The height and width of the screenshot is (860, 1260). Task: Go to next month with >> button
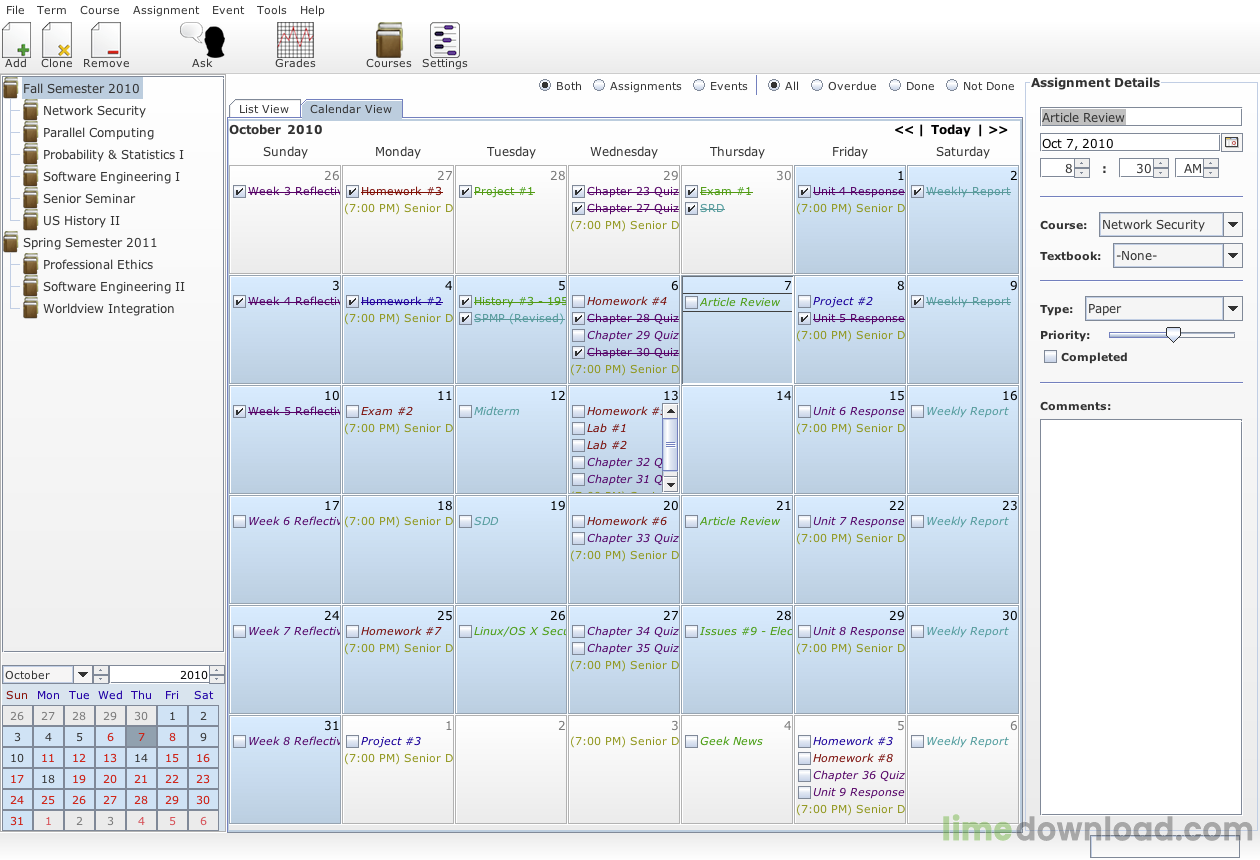[998, 130]
